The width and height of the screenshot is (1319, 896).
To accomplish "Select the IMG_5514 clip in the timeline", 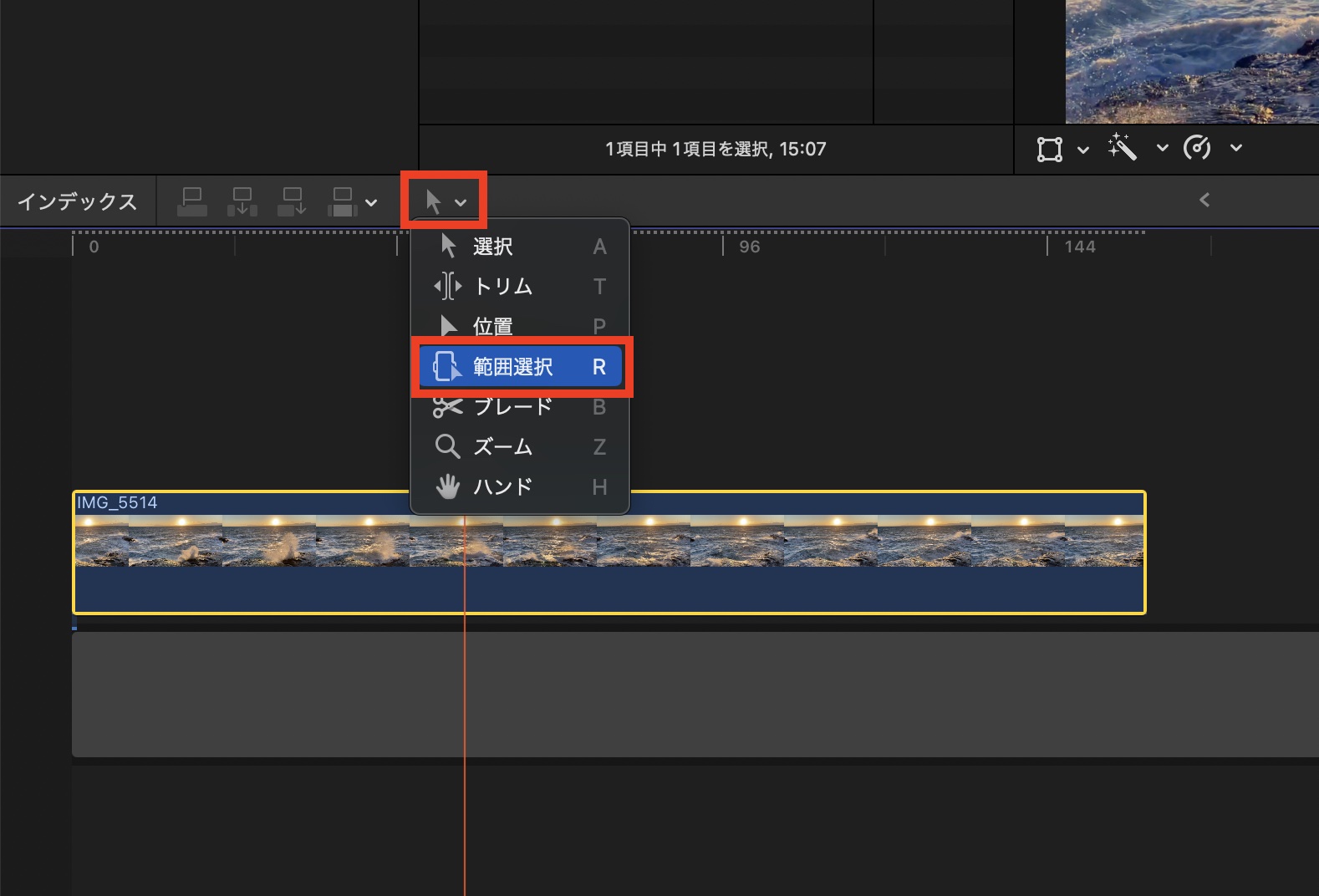I will pos(609,552).
